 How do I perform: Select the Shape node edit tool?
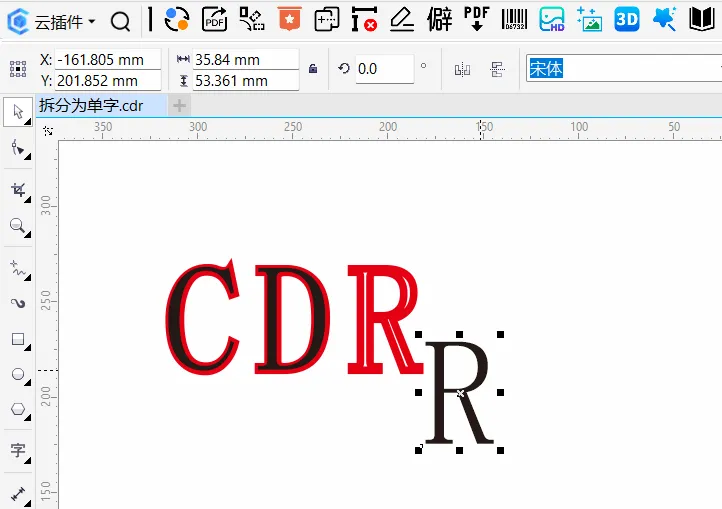(18, 148)
